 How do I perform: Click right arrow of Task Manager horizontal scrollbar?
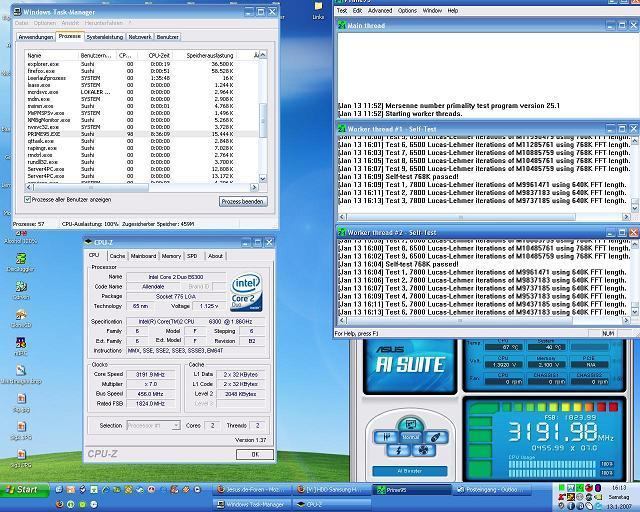[x=254, y=187]
